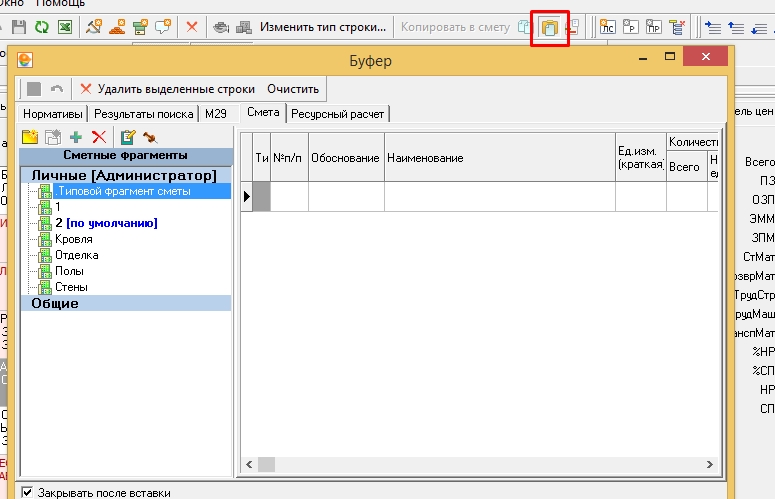Image resolution: width=775 pixels, height=499 pixels.
Task: Expand the 'Общие' fragments group
Action: coord(55,303)
